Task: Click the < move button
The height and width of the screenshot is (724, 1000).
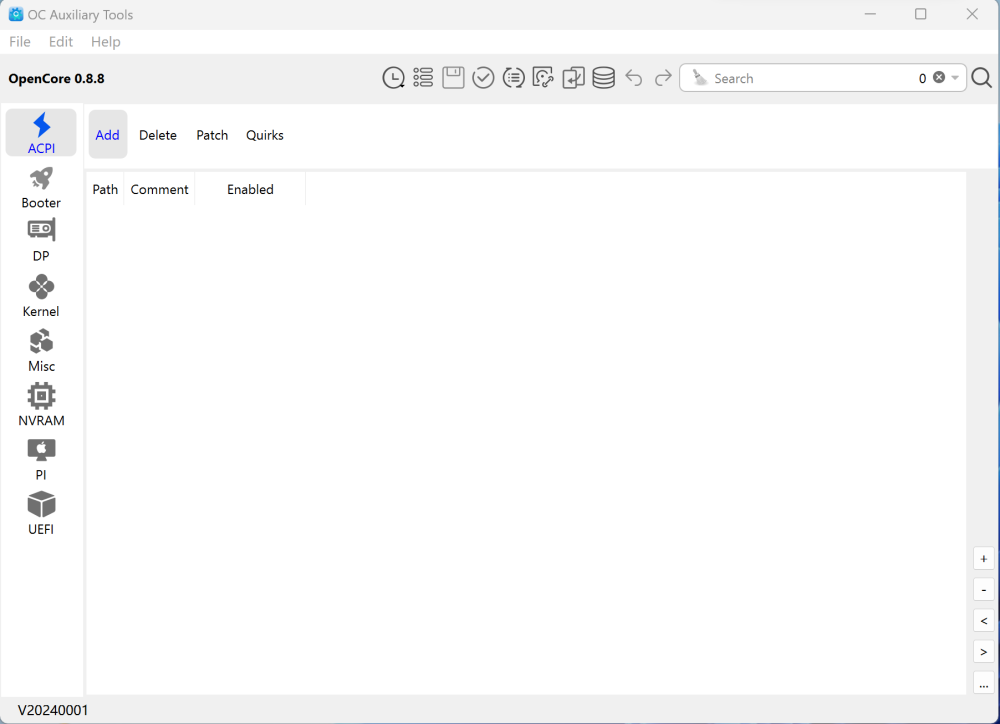Action: click(983, 621)
